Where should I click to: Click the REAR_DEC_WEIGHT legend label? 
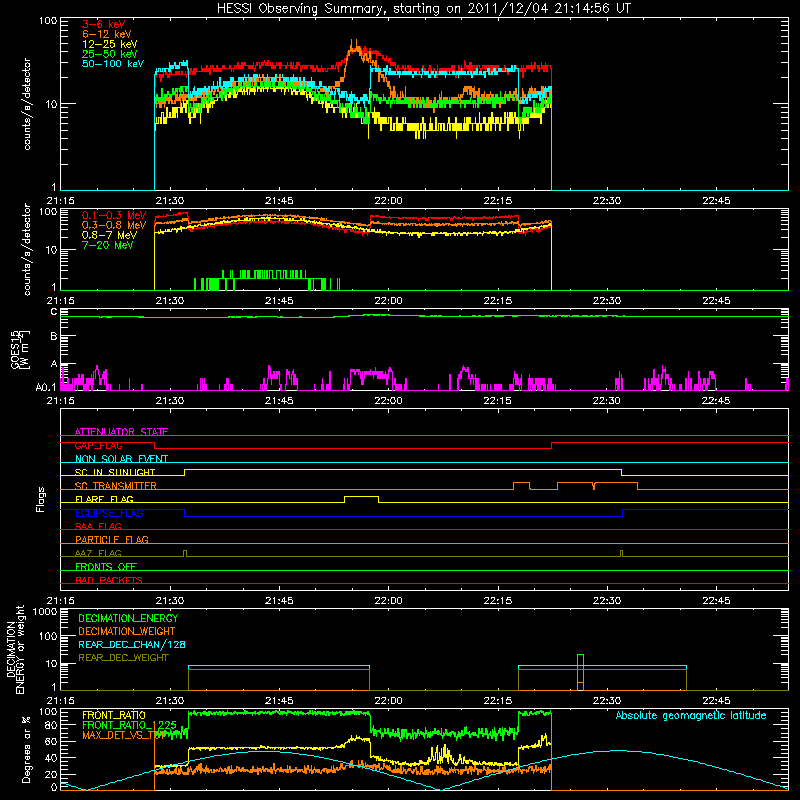123,658
